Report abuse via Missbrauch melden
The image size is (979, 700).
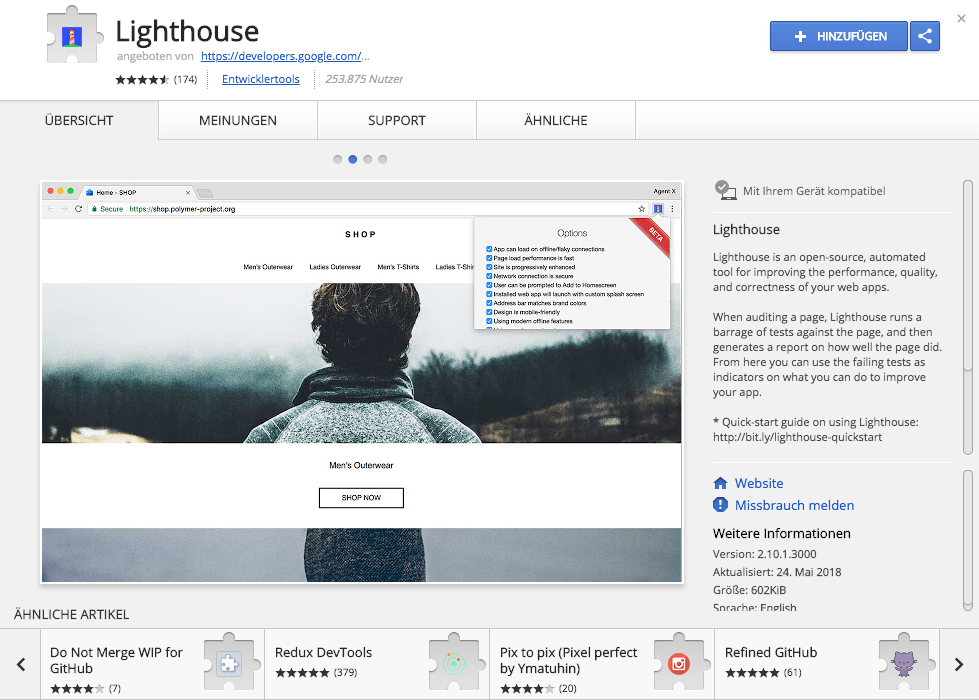pyautogui.click(x=794, y=505)
